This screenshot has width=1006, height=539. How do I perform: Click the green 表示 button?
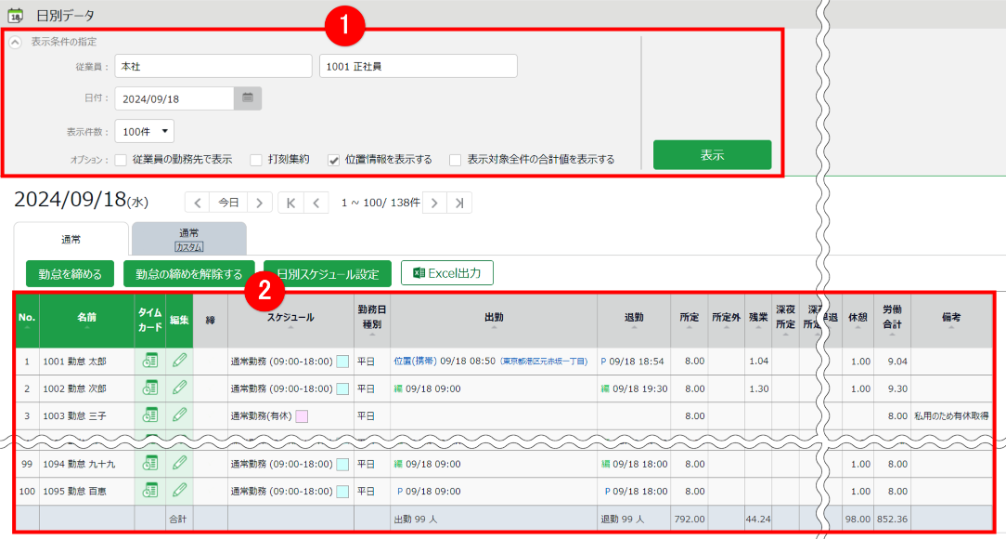712,155
